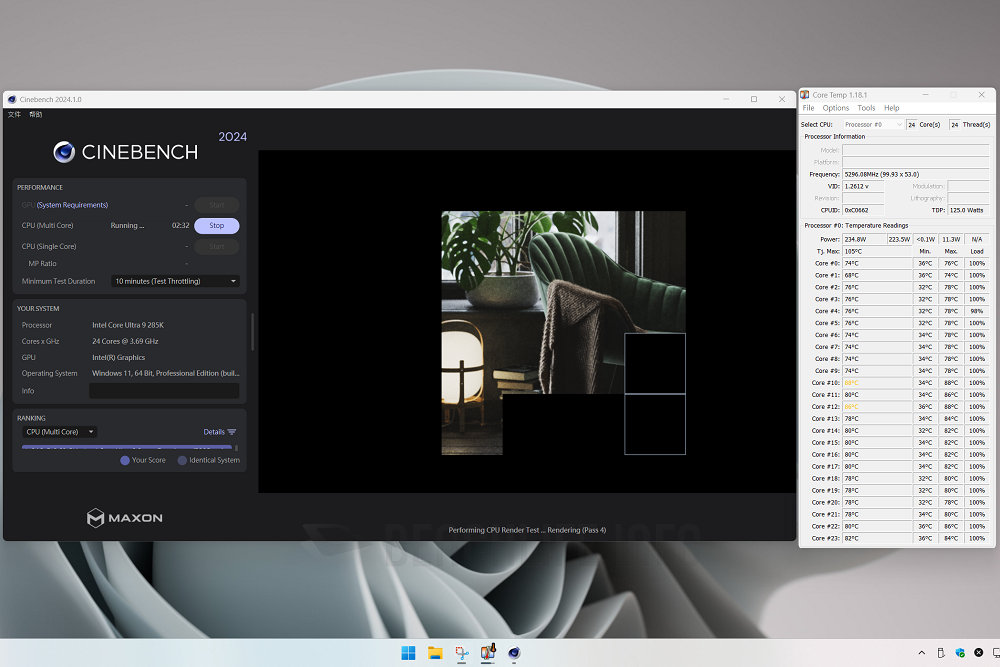Open the 文件 menu in Cinebench
Viewport: 1000px width, 667px height.
pos(14,114)
